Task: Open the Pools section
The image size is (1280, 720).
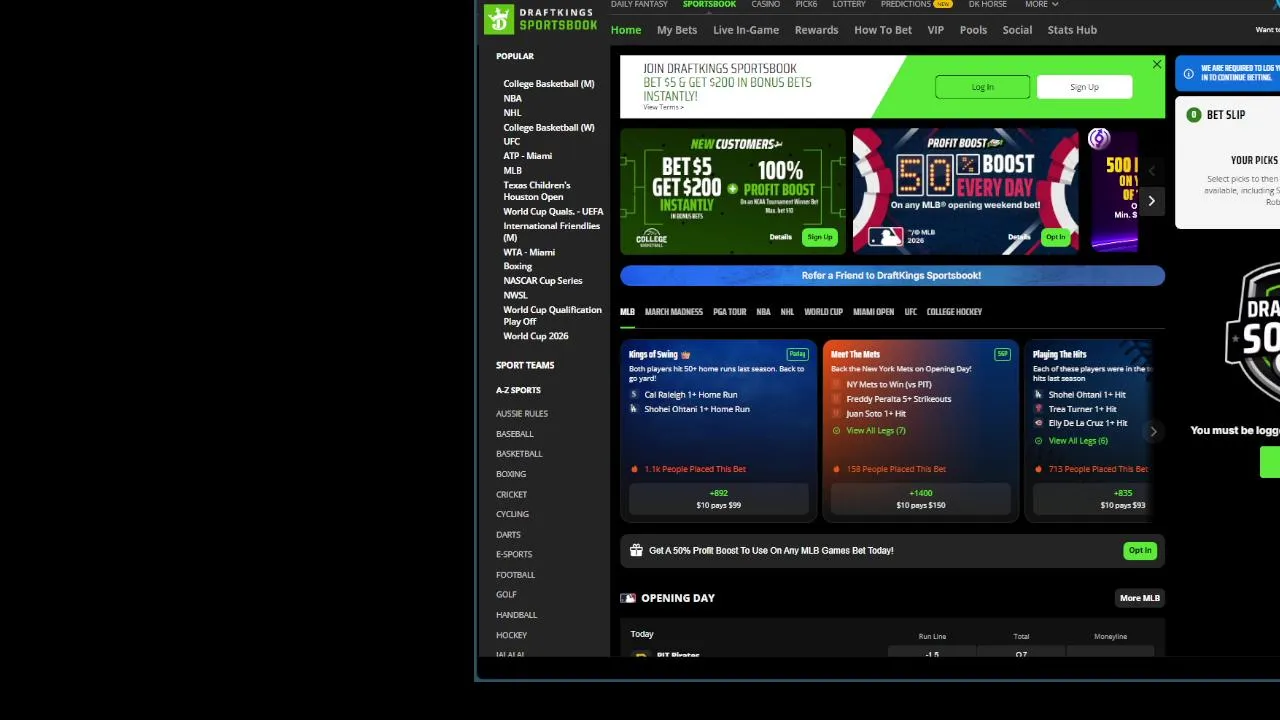Action: (974, 30)
